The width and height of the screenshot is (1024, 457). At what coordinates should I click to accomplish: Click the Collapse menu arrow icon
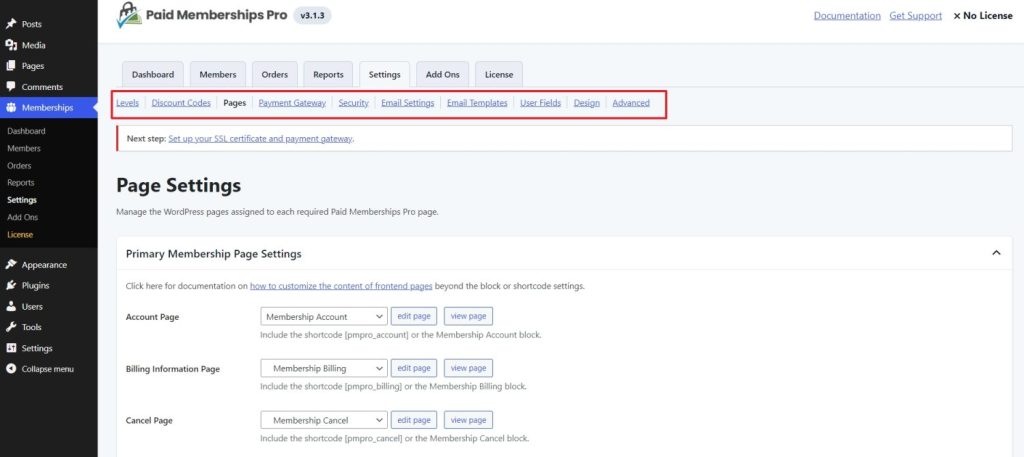[10, 369]
